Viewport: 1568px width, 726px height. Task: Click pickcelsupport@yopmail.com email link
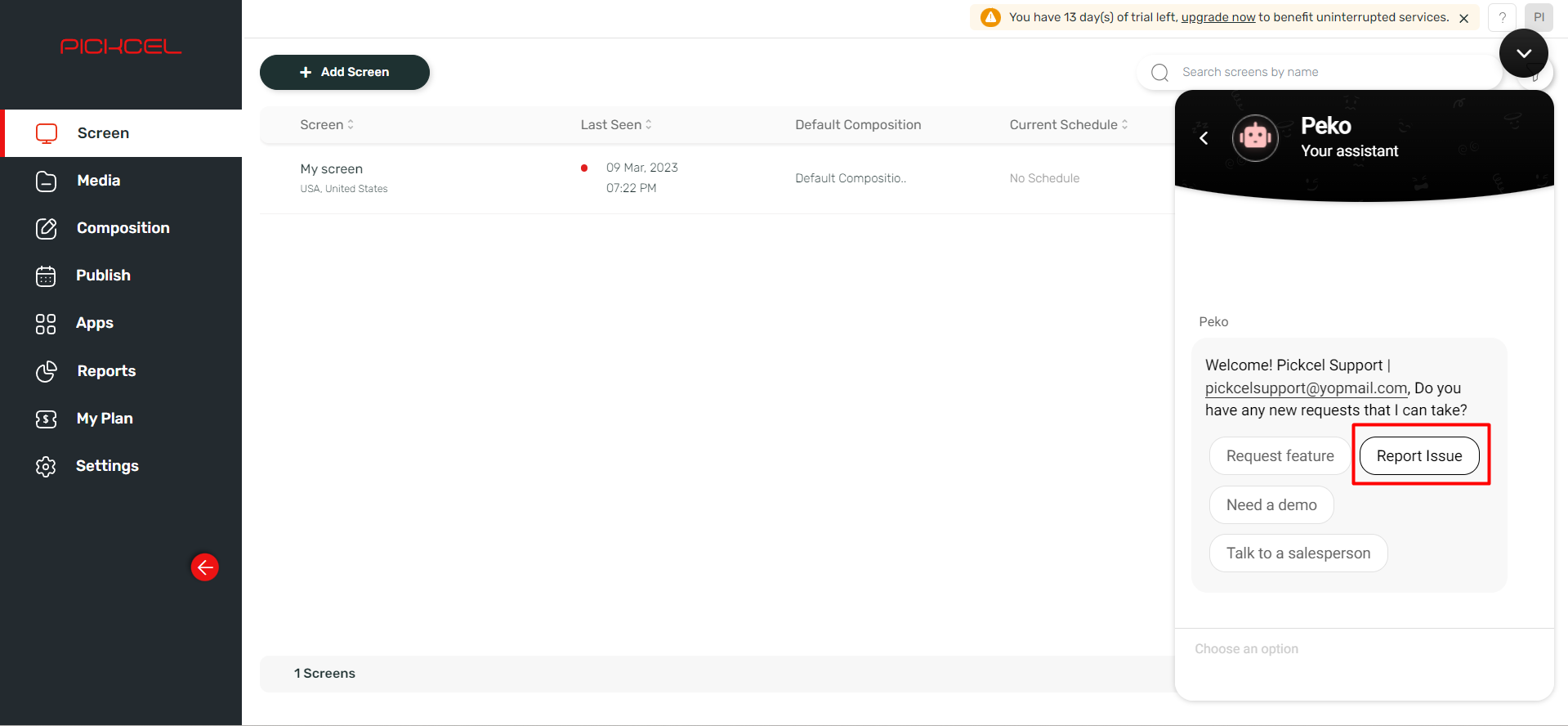[x=1306, y=388]
